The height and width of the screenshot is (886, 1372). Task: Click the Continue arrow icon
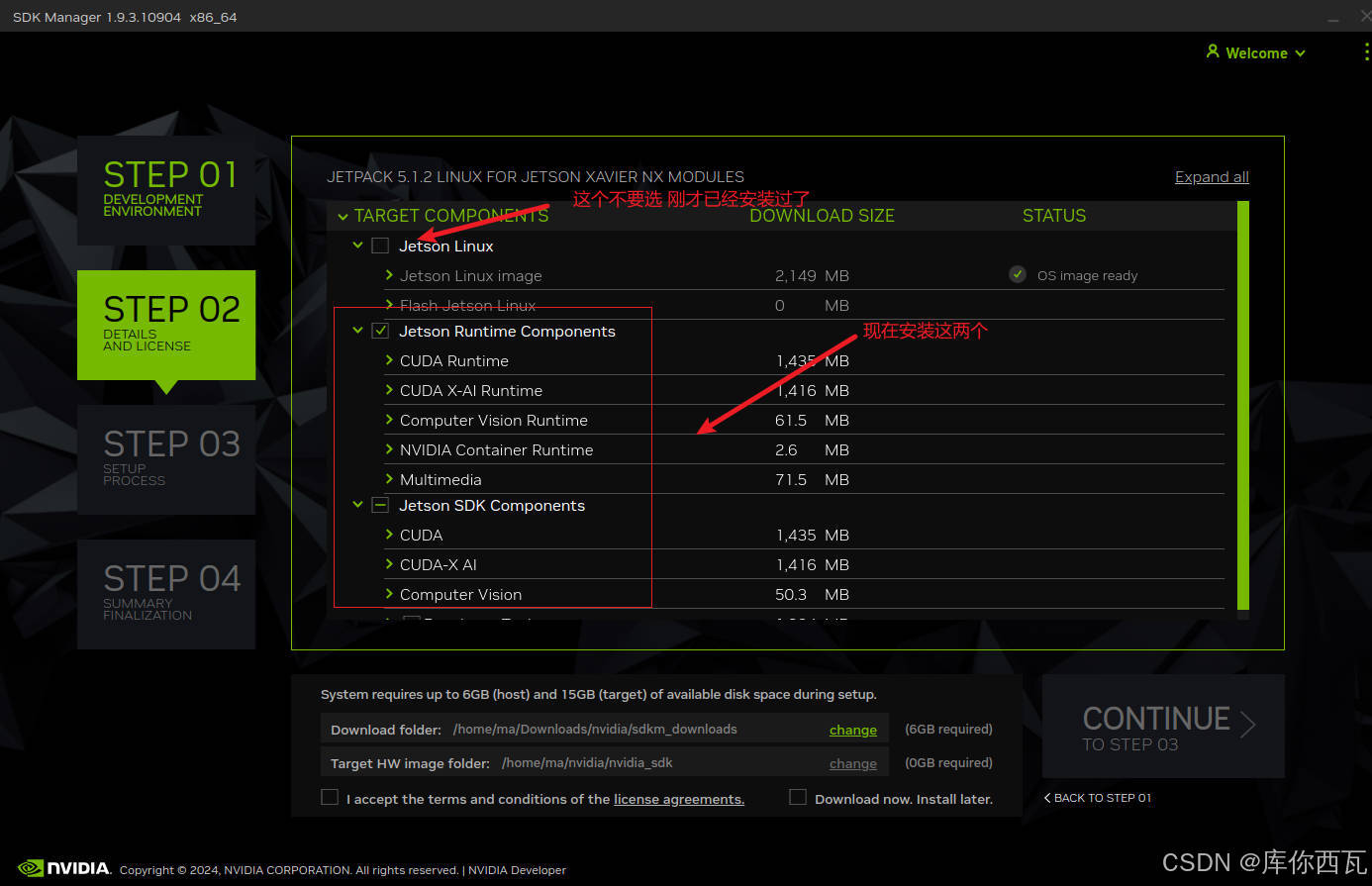pyautogui.click(x=1248, y=725)
